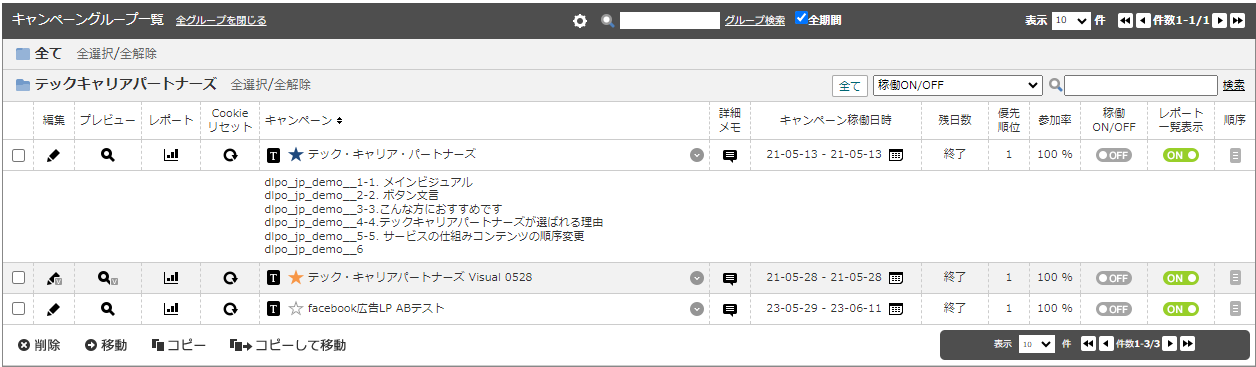
Task: Open the calendar icon beside 21-05-28 - 21-05-28
Action: 896,278
